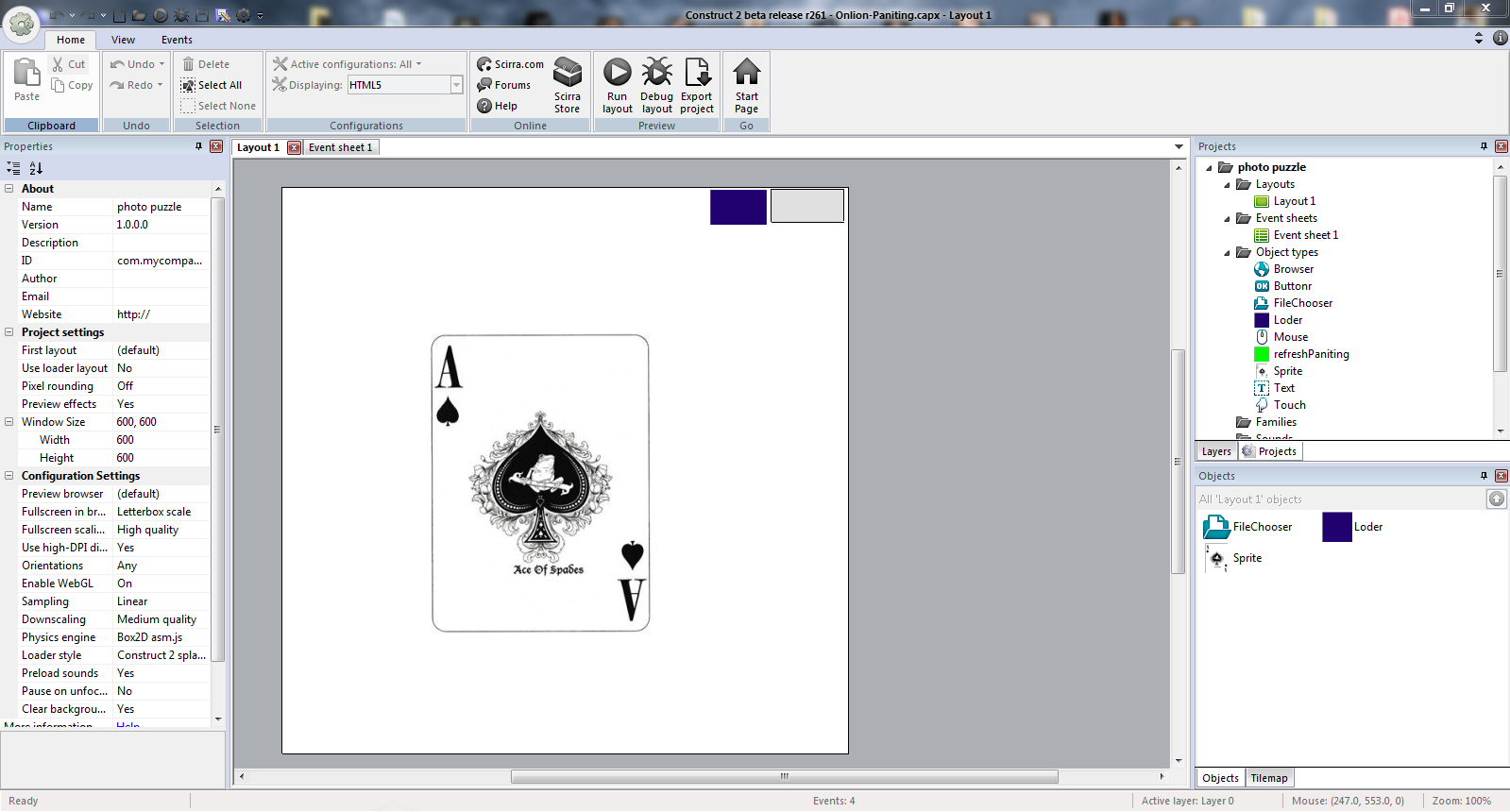Viewport: 1510px width, 812px height.
Task: Click the Help question mark icon
Action: [x=484, y=106]
